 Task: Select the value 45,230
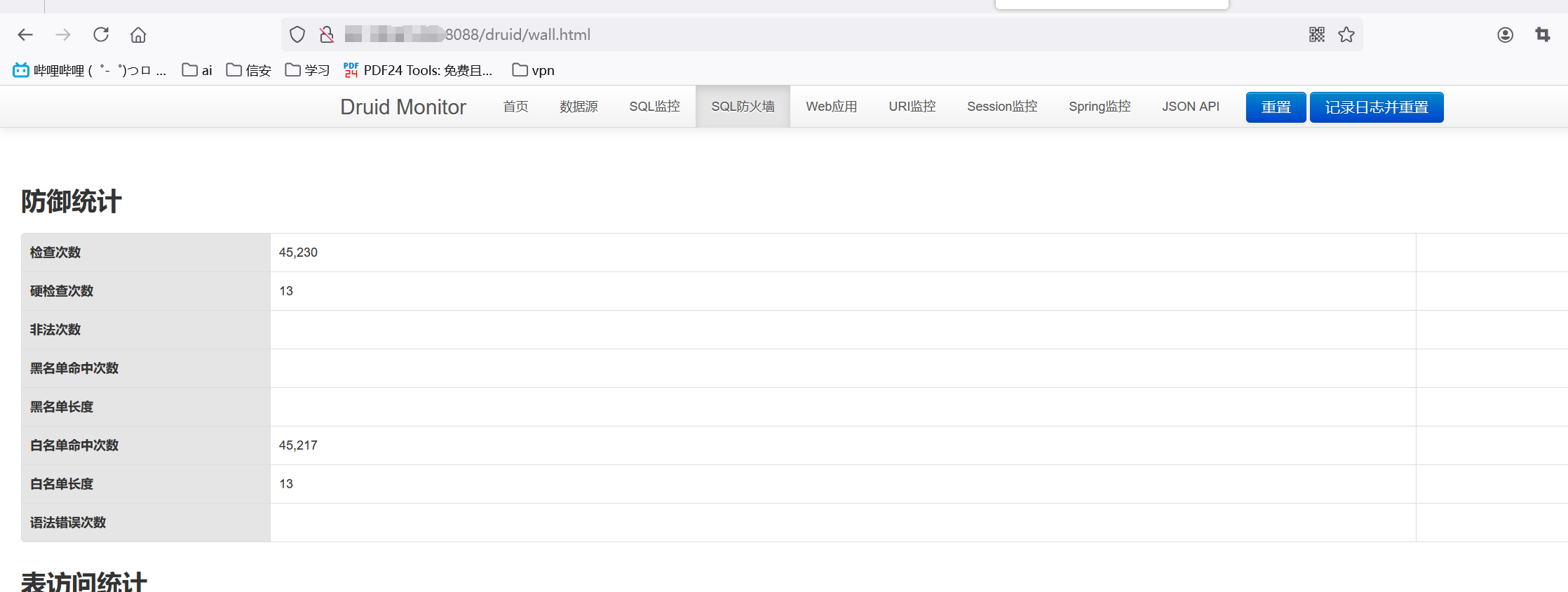pos(298,253)
